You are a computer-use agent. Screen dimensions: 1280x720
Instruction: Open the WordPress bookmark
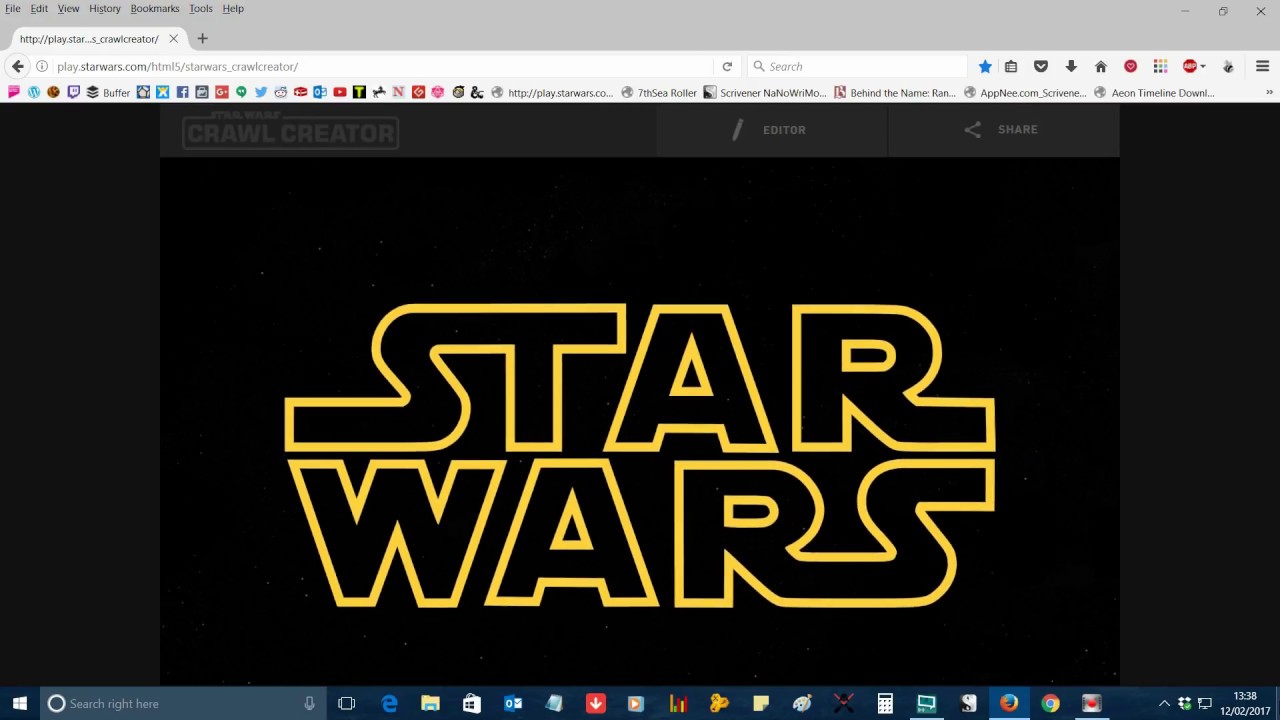(33, 92)
